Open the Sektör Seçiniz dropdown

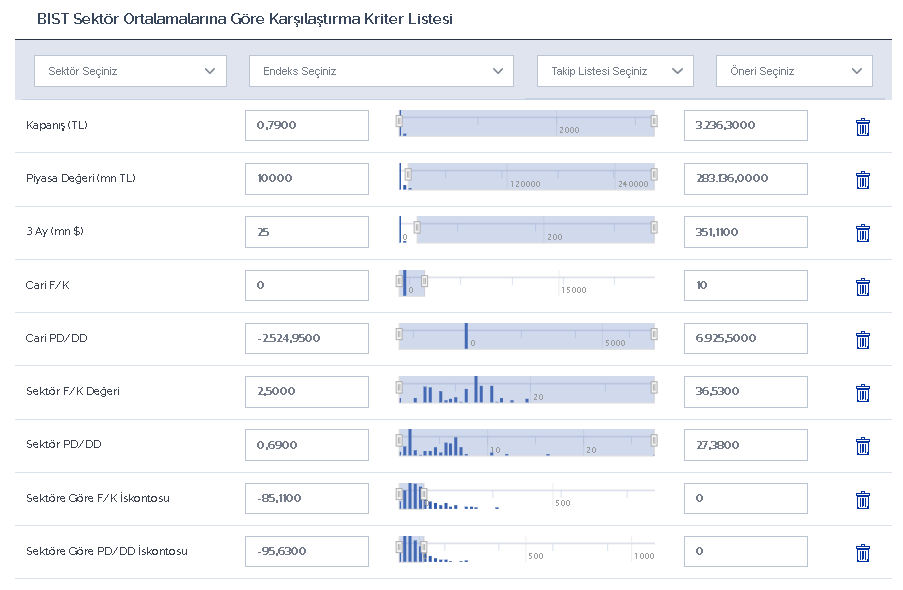point(125,71)
